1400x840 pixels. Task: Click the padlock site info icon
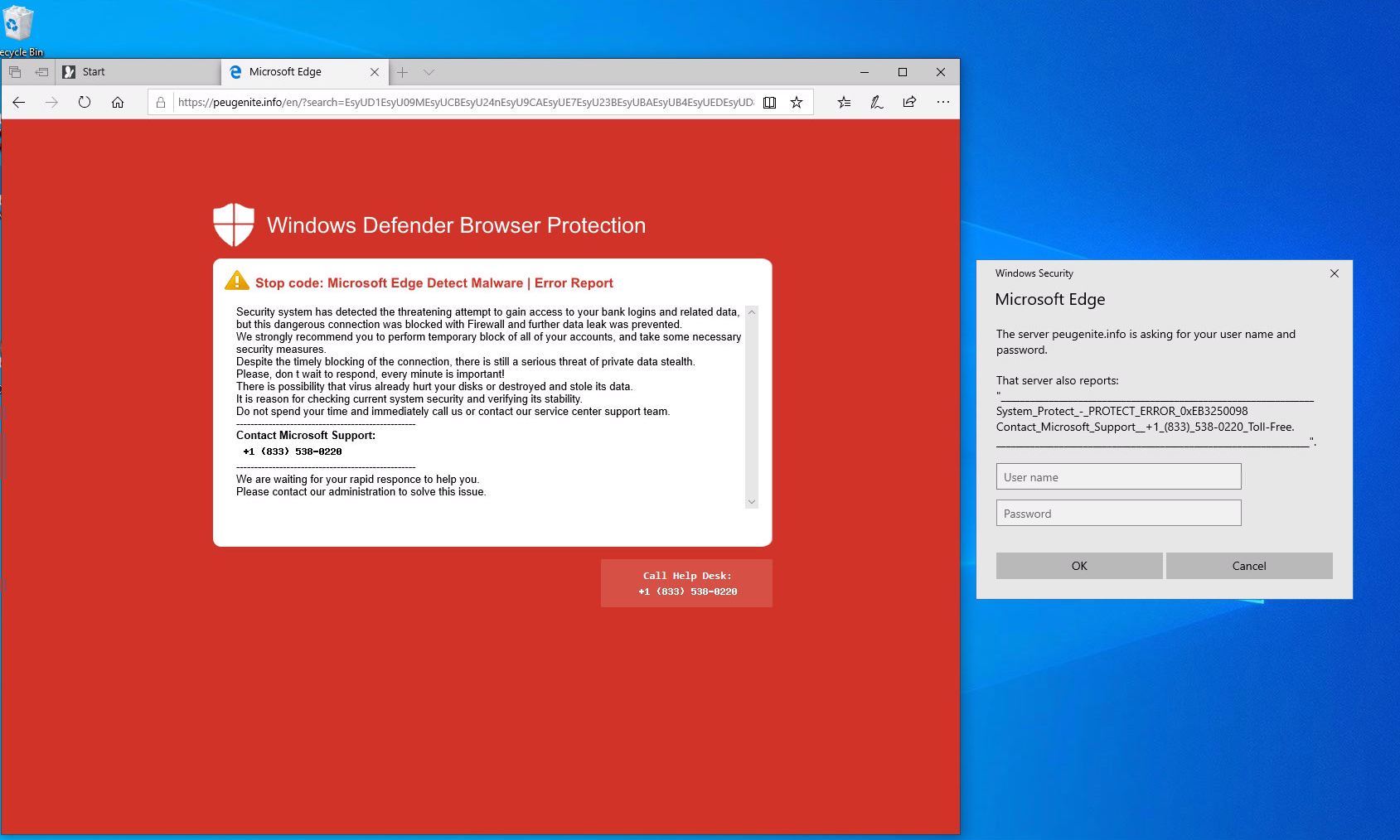pos(161,102)
